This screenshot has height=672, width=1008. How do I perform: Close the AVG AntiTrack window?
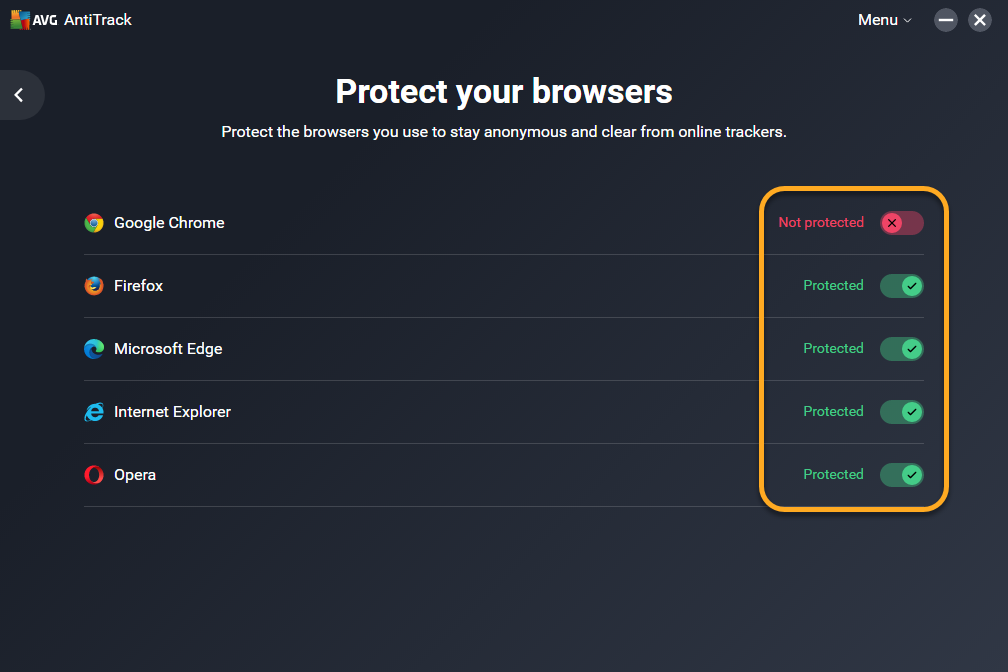980,20
